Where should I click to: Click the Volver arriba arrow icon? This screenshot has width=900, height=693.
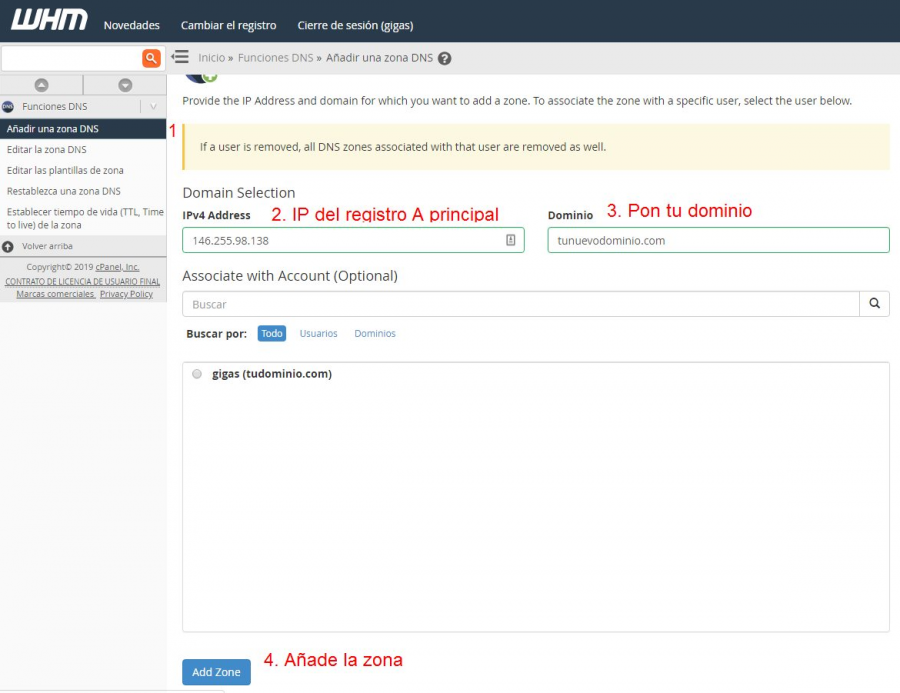[x=8, y=246]
